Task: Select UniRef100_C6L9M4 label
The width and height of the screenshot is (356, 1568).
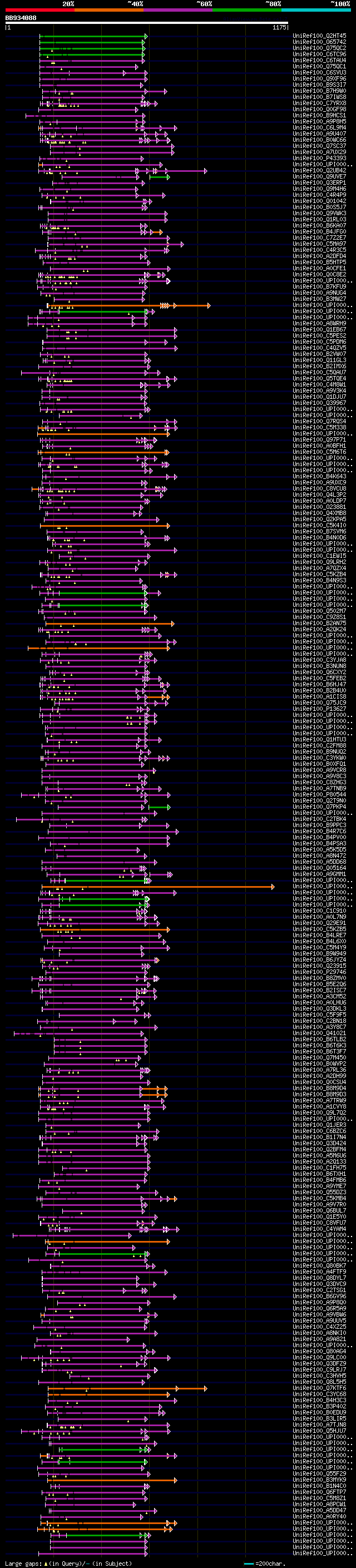Action: 319,128
